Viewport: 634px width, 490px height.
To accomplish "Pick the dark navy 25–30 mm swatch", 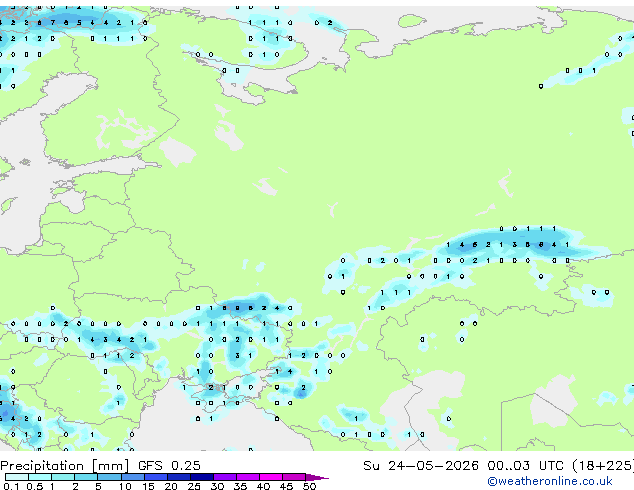I will [x=202, y=477].
